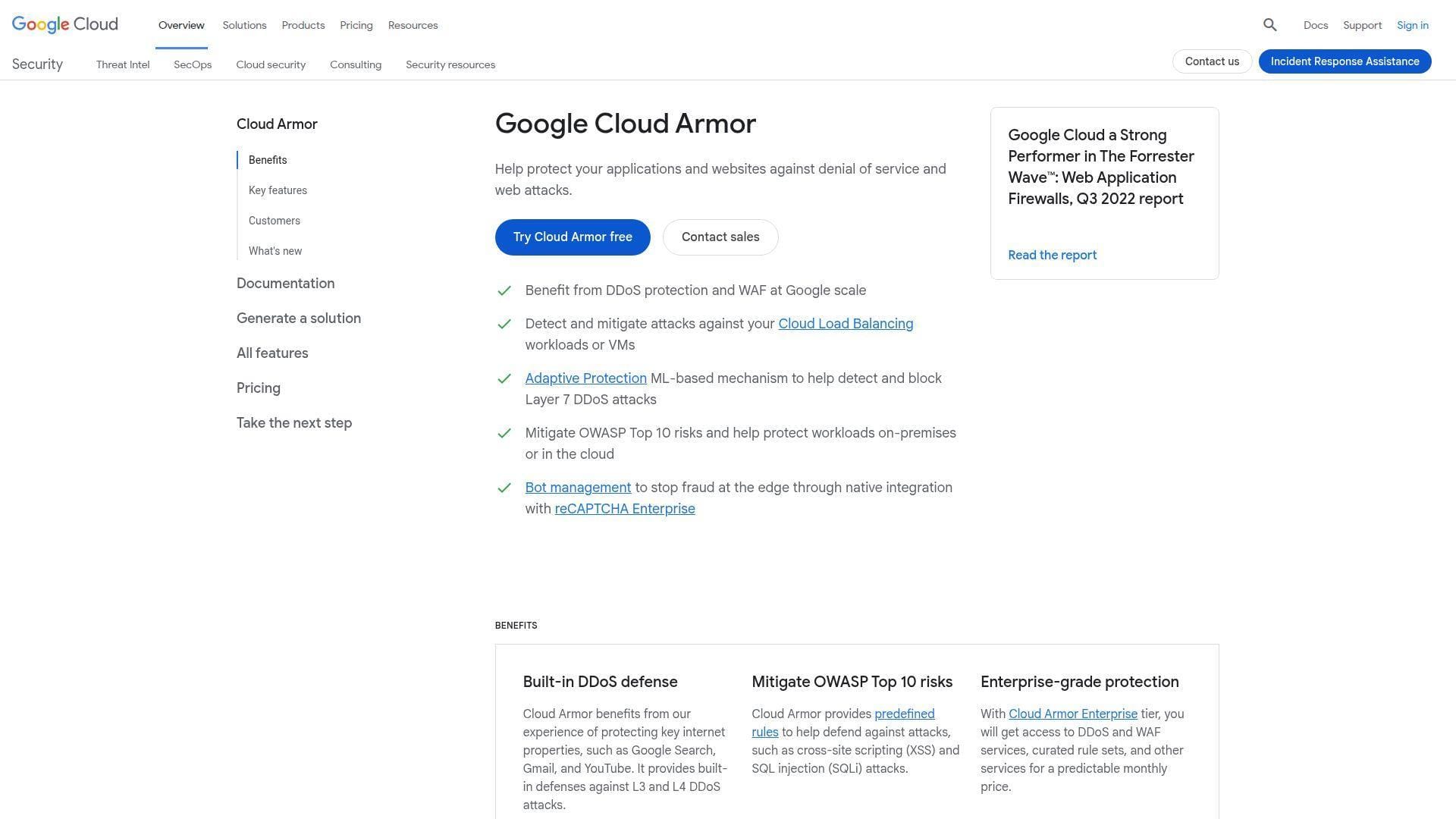Click Try Cloud Armor free button
This screenshot has height=819, width=1456.
click(573, 237)
